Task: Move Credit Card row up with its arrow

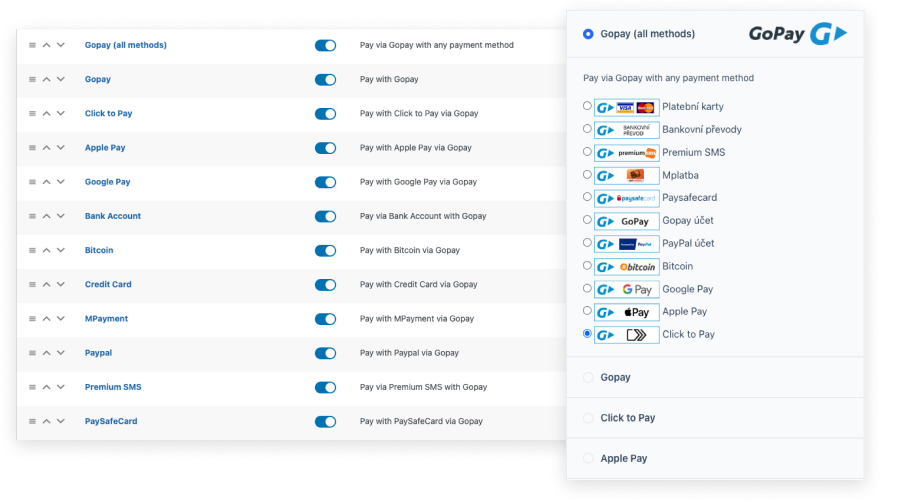Action: pyautogui.click(x=46, y=284)
